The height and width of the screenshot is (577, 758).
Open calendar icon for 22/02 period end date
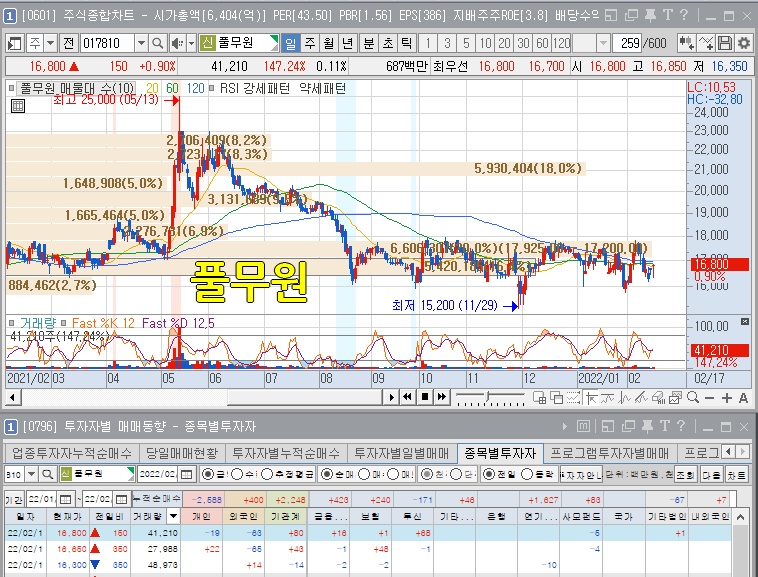point(121,499)
